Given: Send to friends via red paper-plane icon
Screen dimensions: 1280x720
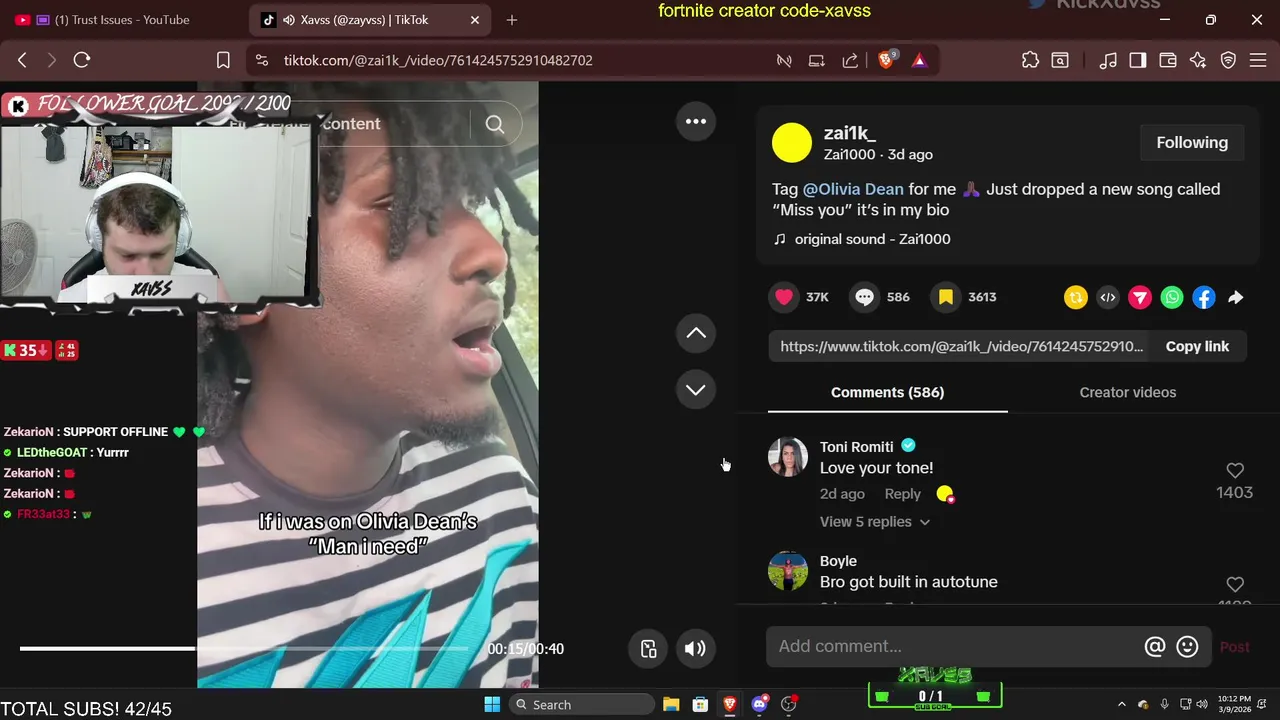Looking at the screenshot, I should click(x=1140, y=297).
